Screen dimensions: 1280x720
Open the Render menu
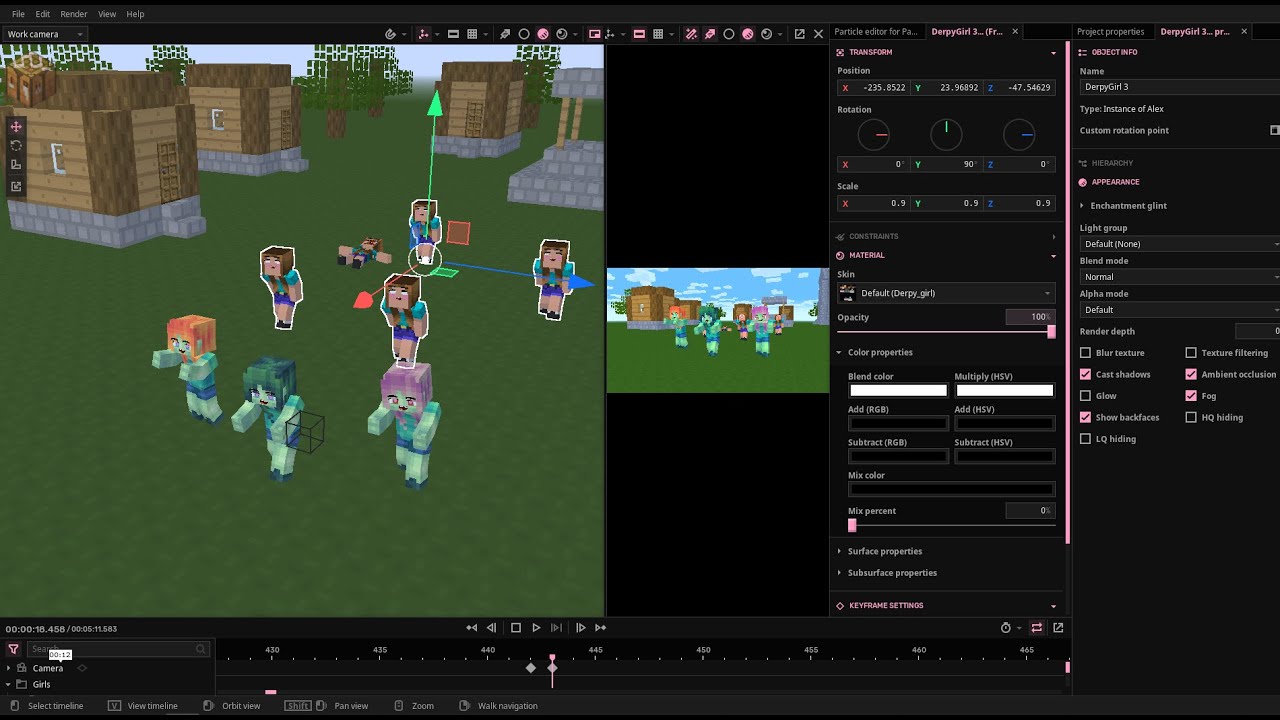(74, 14)
